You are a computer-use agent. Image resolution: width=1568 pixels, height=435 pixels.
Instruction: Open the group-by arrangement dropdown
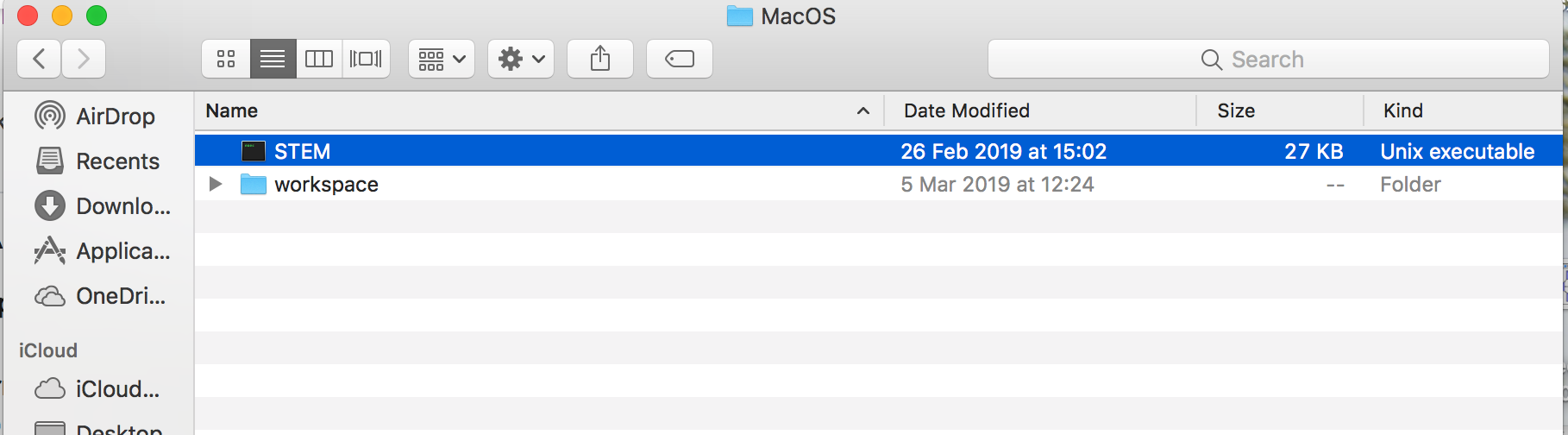pyautogui.click(x=442, y=59)
